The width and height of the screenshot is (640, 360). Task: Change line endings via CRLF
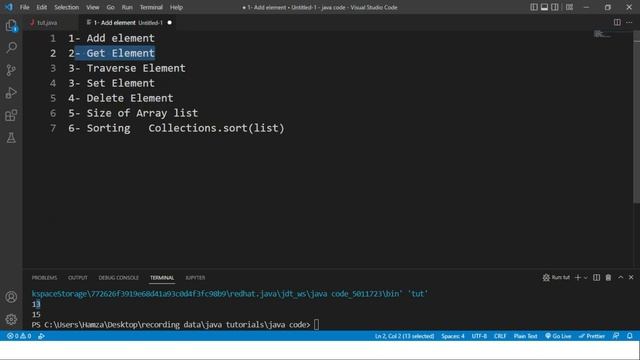tap(500, 336)
